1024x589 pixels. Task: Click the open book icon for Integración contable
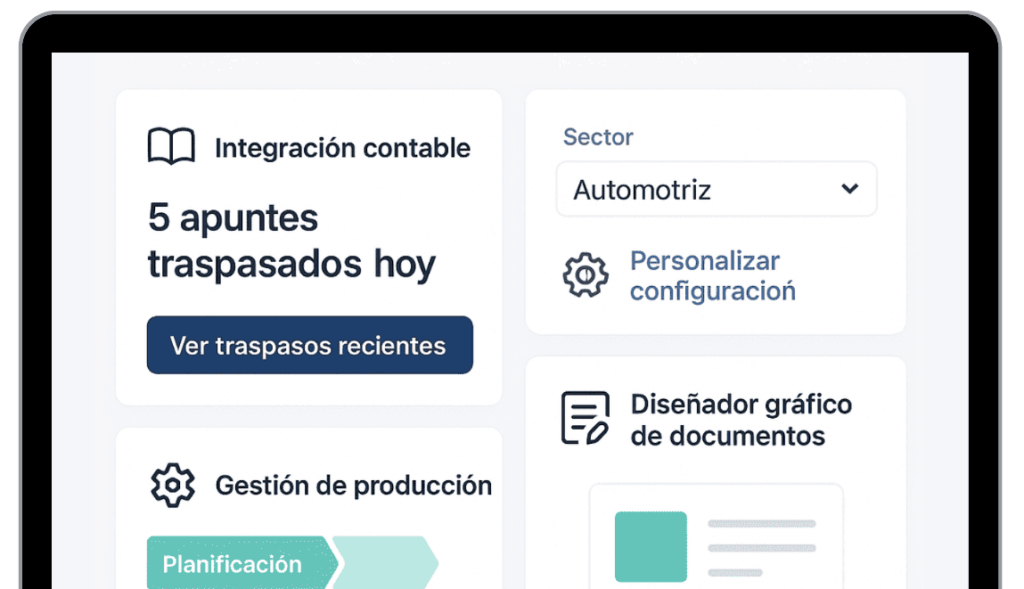[x=171, y=148]
